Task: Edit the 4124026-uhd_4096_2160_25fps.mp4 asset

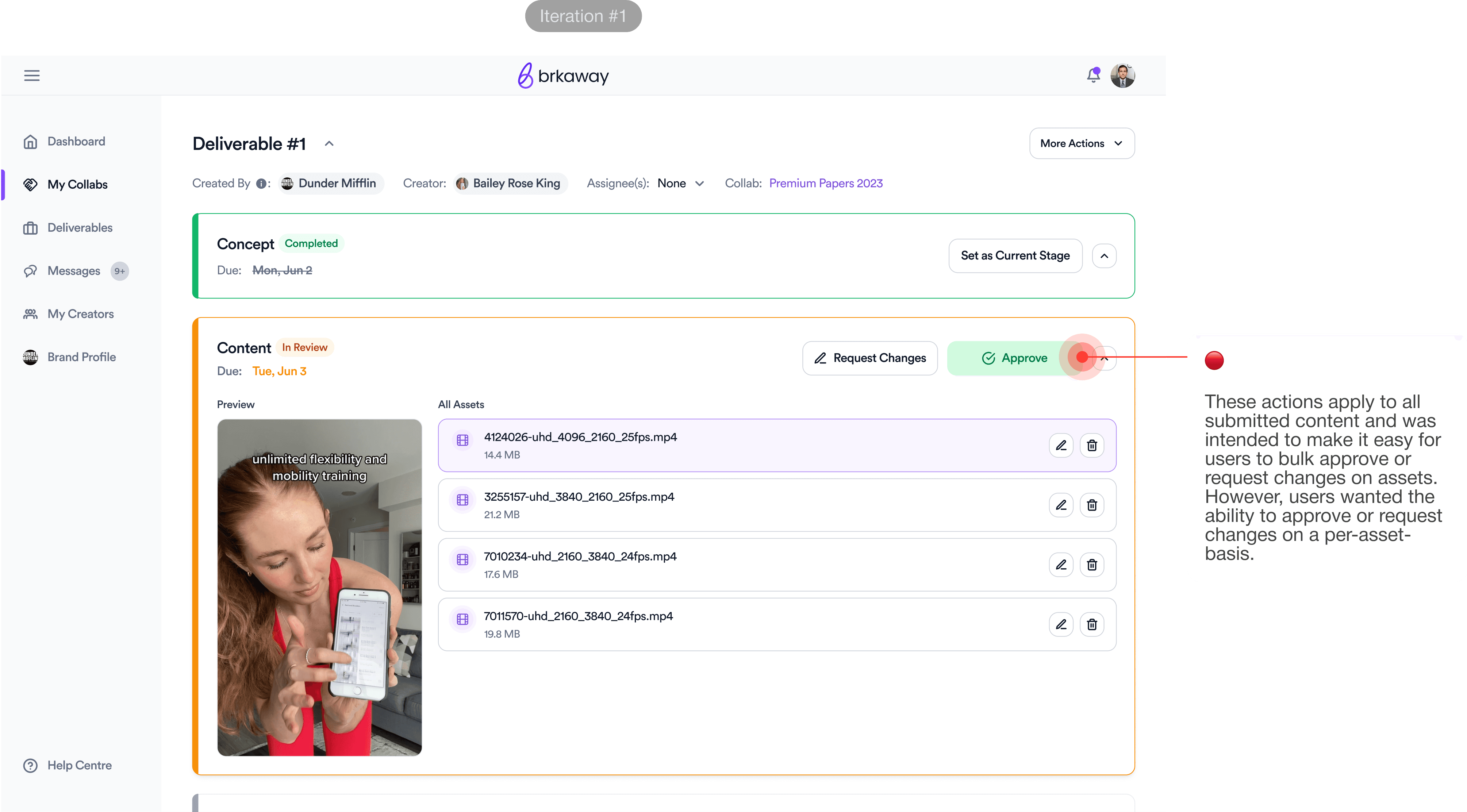Action: coord(1061,445)
